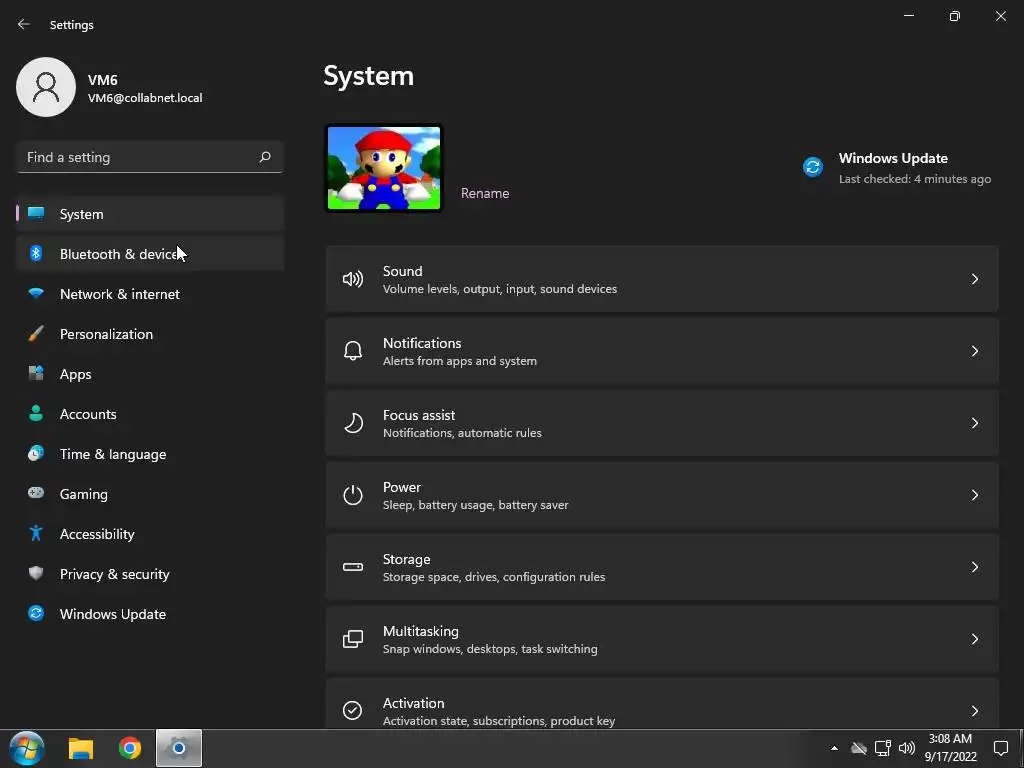Click 'Last checked: 4 minutes ago' text
Screen dimensions: 1024x768
[914, 179]
